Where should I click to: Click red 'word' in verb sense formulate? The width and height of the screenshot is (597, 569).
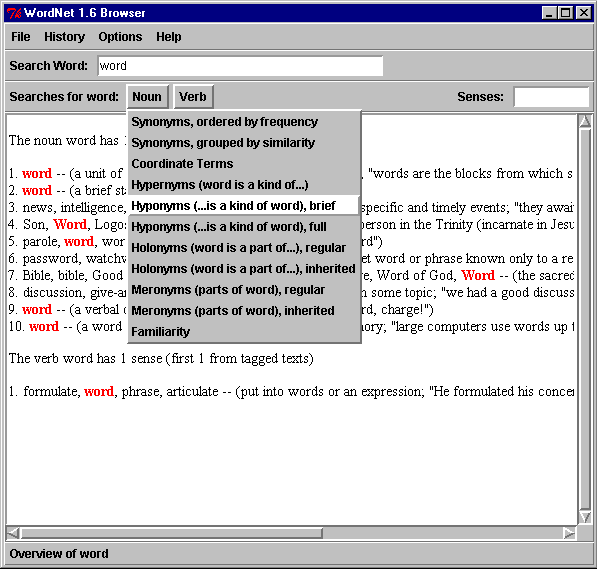99,392
